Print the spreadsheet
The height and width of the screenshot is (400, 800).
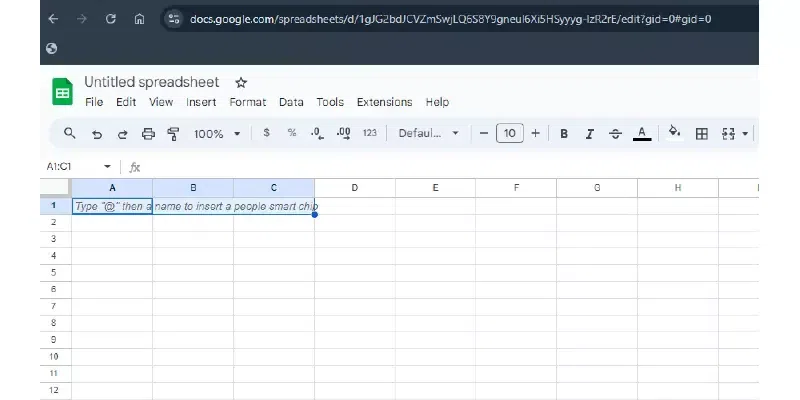tap(148, 134)
